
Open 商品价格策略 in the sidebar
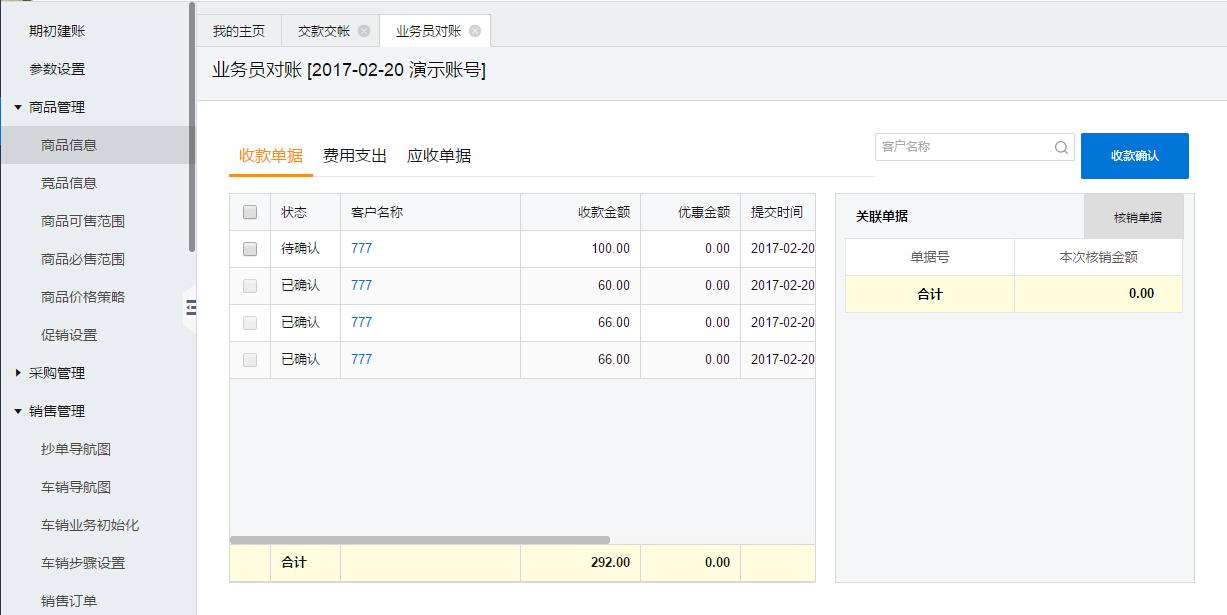pos(83,297)
